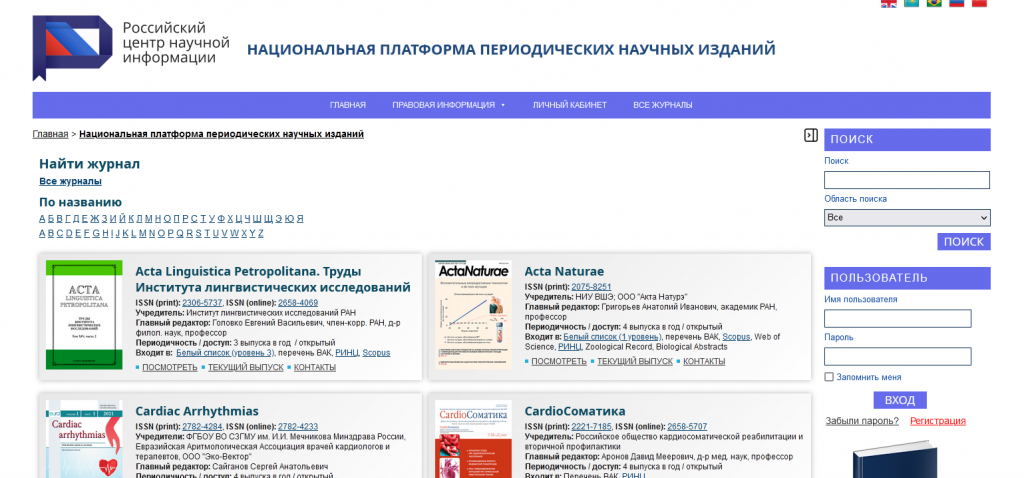The height and width of the screenshot is (478, 1024).
Task: Click the Пароль input field
Action: (897, 356)
